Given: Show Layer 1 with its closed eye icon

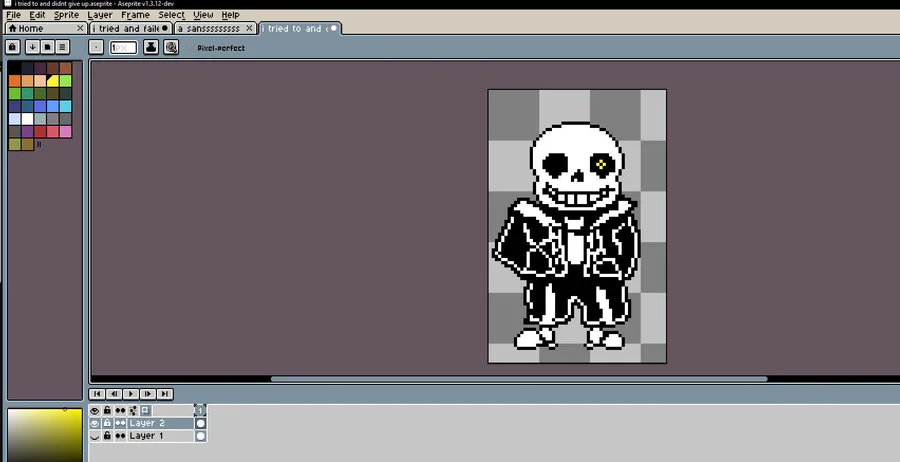Looking at the screenshot, I should tap(95, 436).
